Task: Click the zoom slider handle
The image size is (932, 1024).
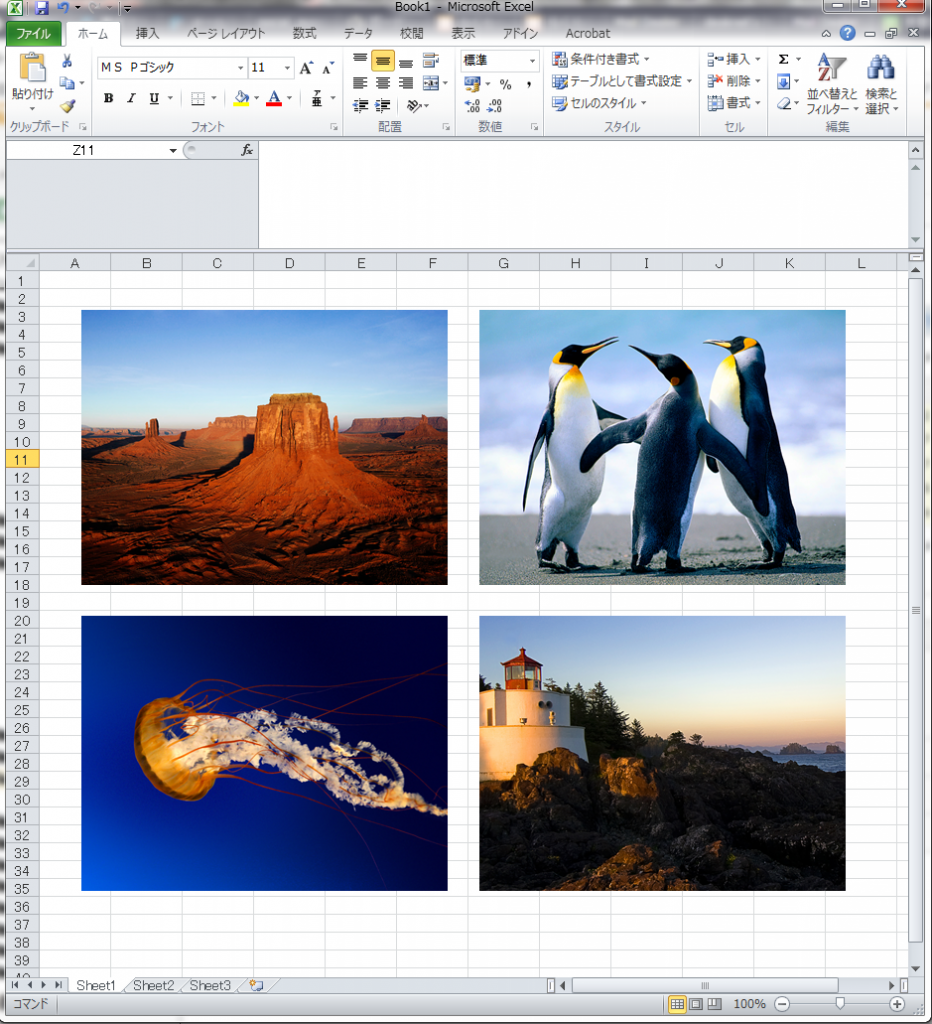Action: coord(840,1004)
